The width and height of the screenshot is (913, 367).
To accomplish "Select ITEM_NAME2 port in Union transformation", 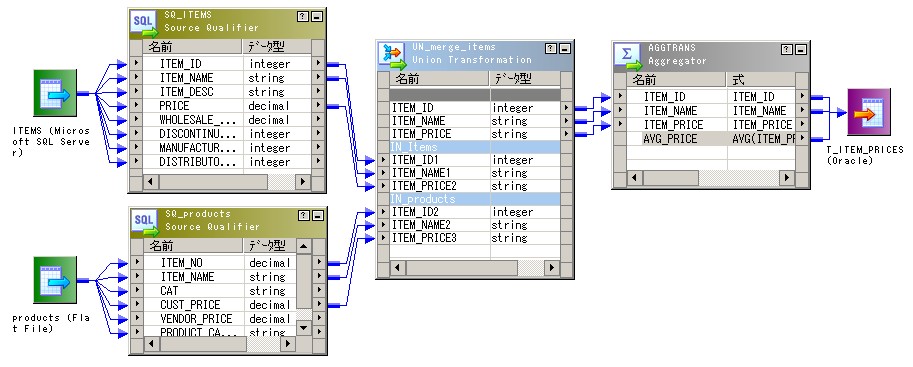I will pyautogui.click(x=475, y=225).
